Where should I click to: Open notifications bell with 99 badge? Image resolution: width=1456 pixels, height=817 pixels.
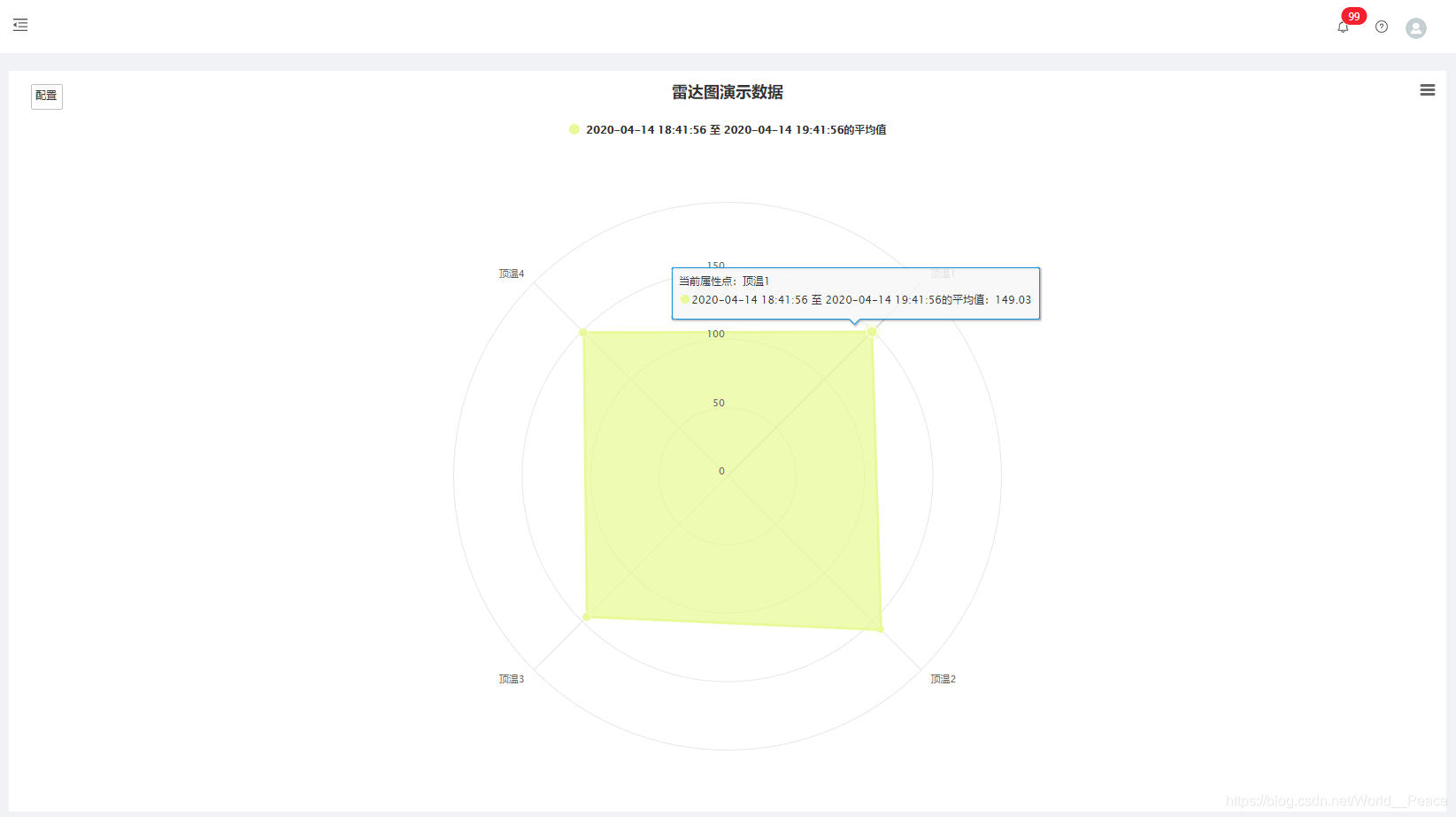[x=1344, y=27]
